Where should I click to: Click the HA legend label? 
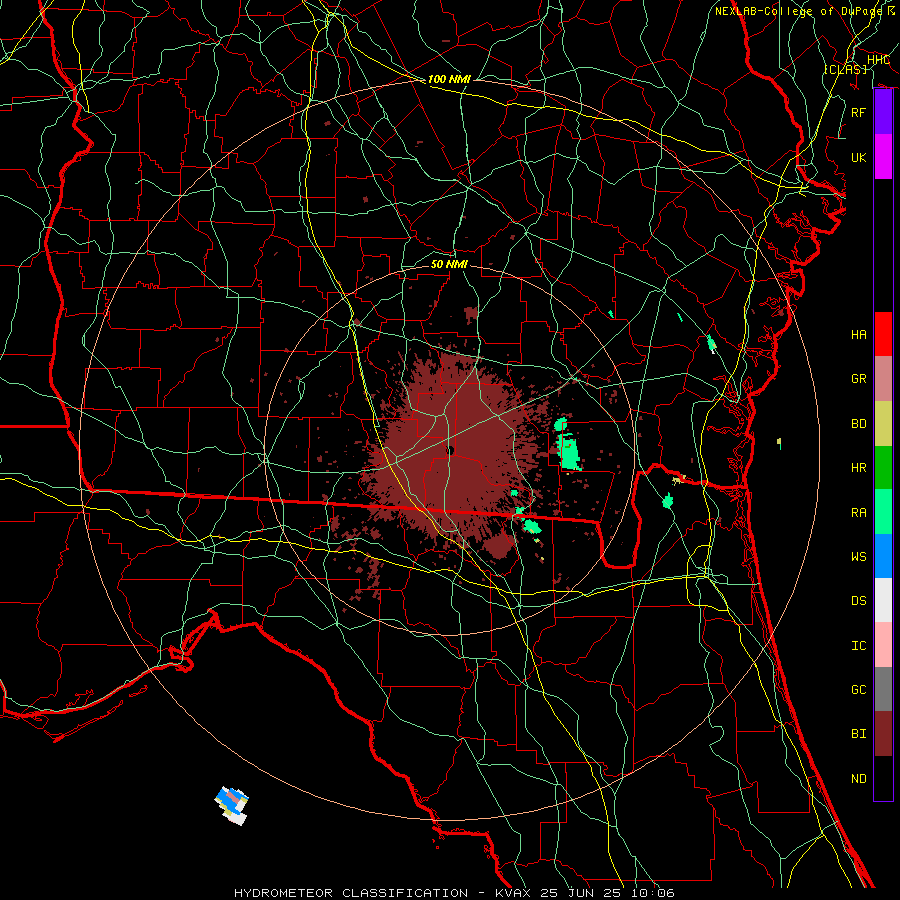click(x=858, y=335)
